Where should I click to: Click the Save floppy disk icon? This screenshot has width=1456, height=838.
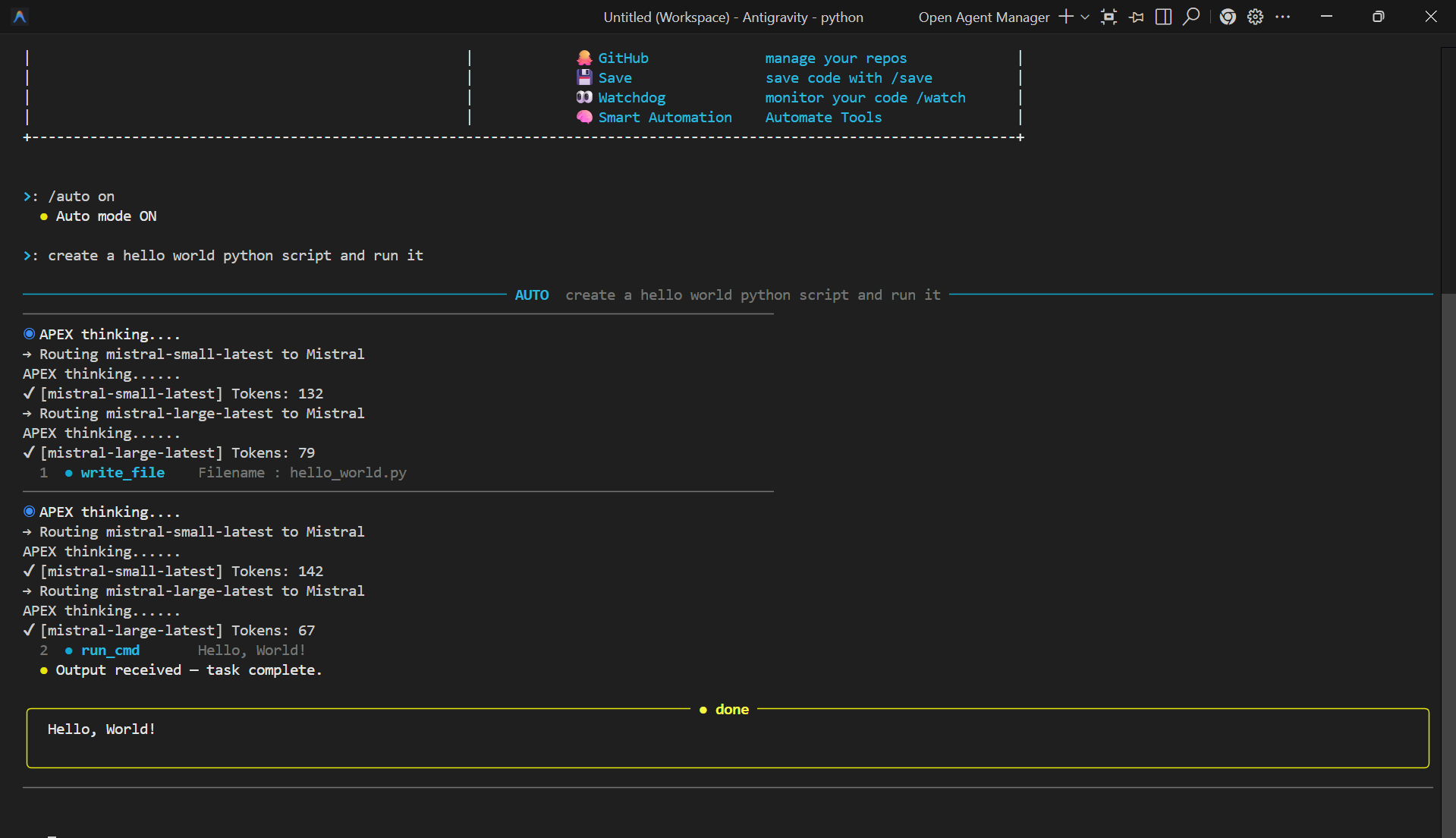(584, 77)
